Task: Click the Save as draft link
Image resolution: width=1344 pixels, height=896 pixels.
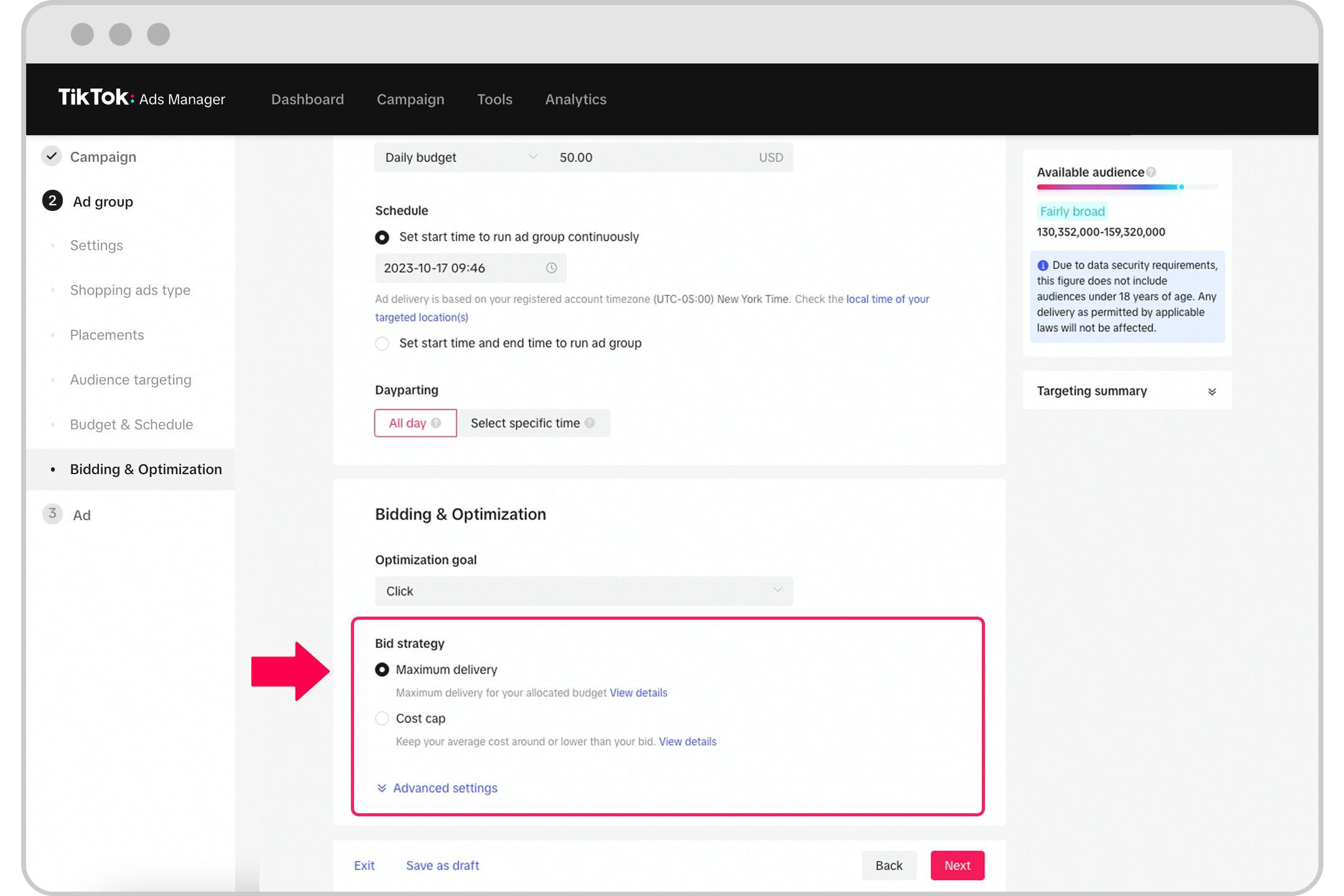Action: (x=442, y=866)
